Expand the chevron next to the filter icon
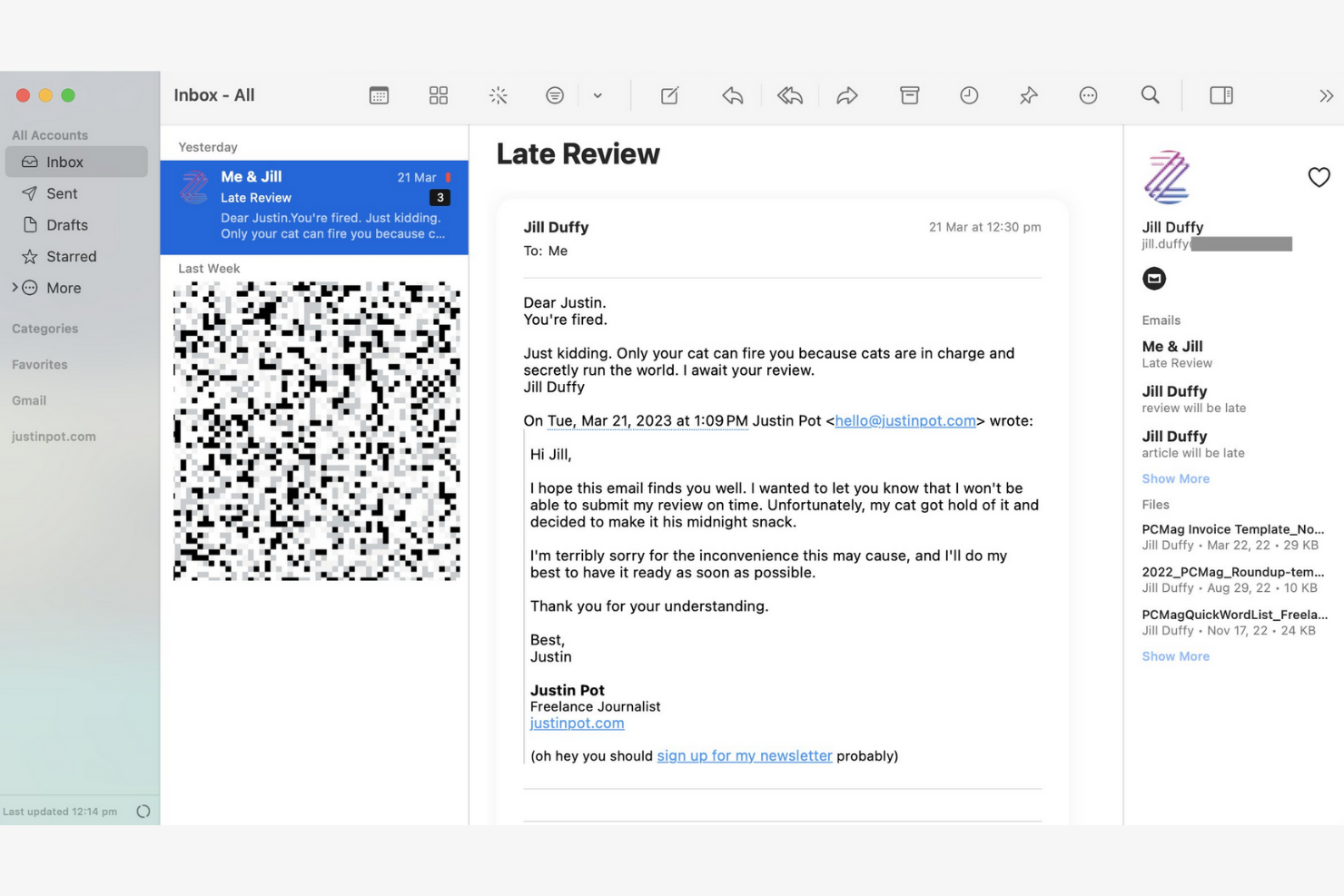1344x896 pixels. click(598, 94)
